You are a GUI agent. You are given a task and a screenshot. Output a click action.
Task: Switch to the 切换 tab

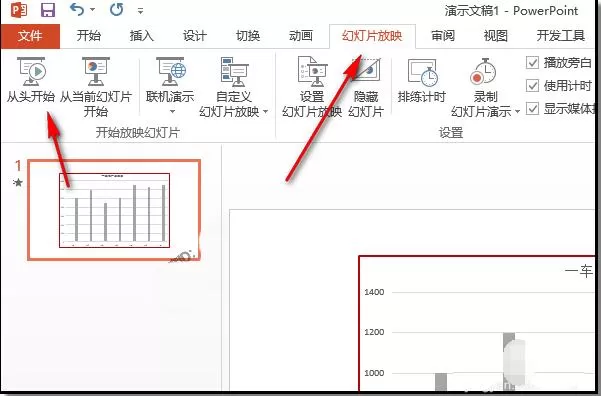click(x=248, y=36)
